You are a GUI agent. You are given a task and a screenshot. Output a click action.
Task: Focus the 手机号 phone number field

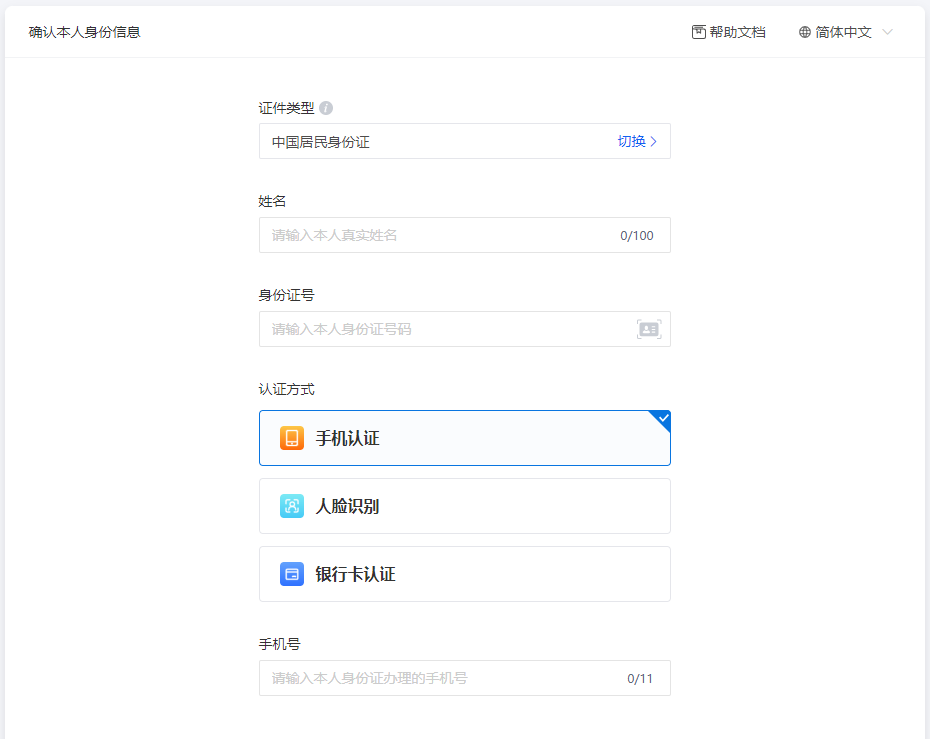point(440,678)
